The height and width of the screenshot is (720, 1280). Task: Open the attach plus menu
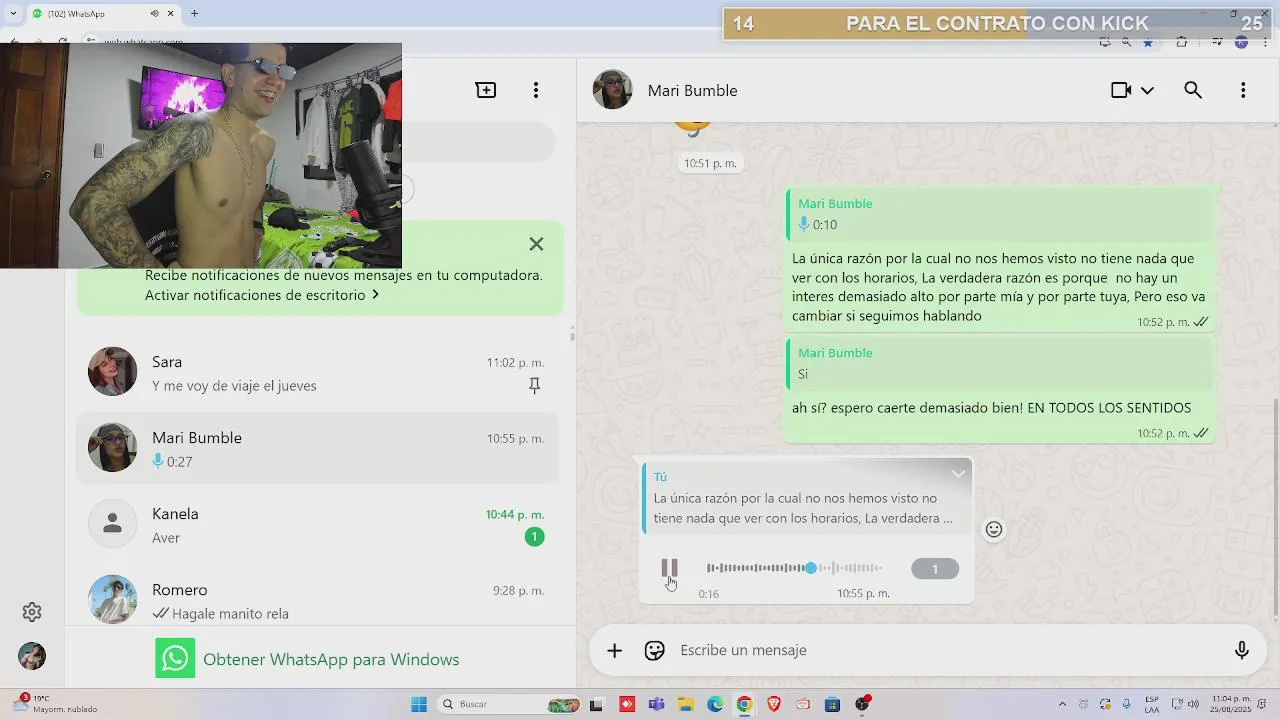pyautogui.click(x=614, y=651)
